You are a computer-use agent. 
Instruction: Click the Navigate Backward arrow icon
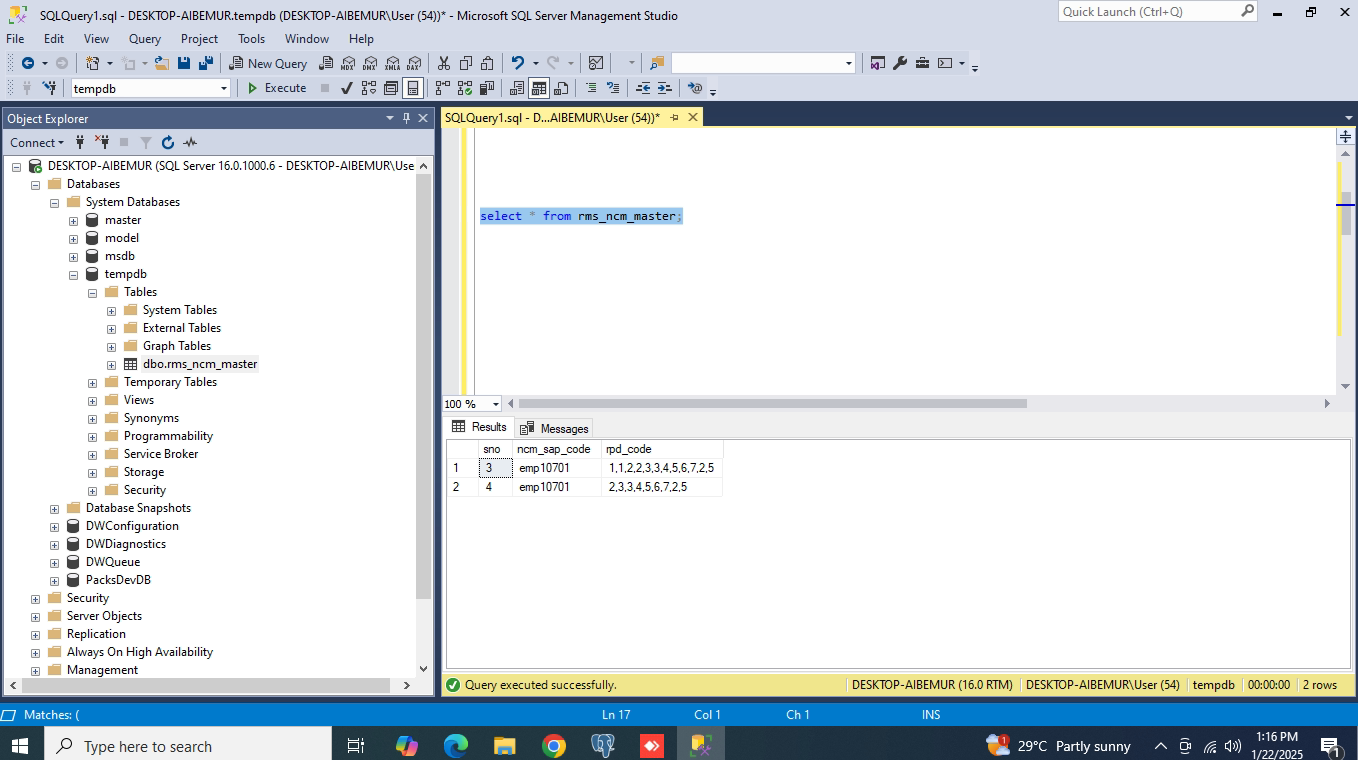27,63
